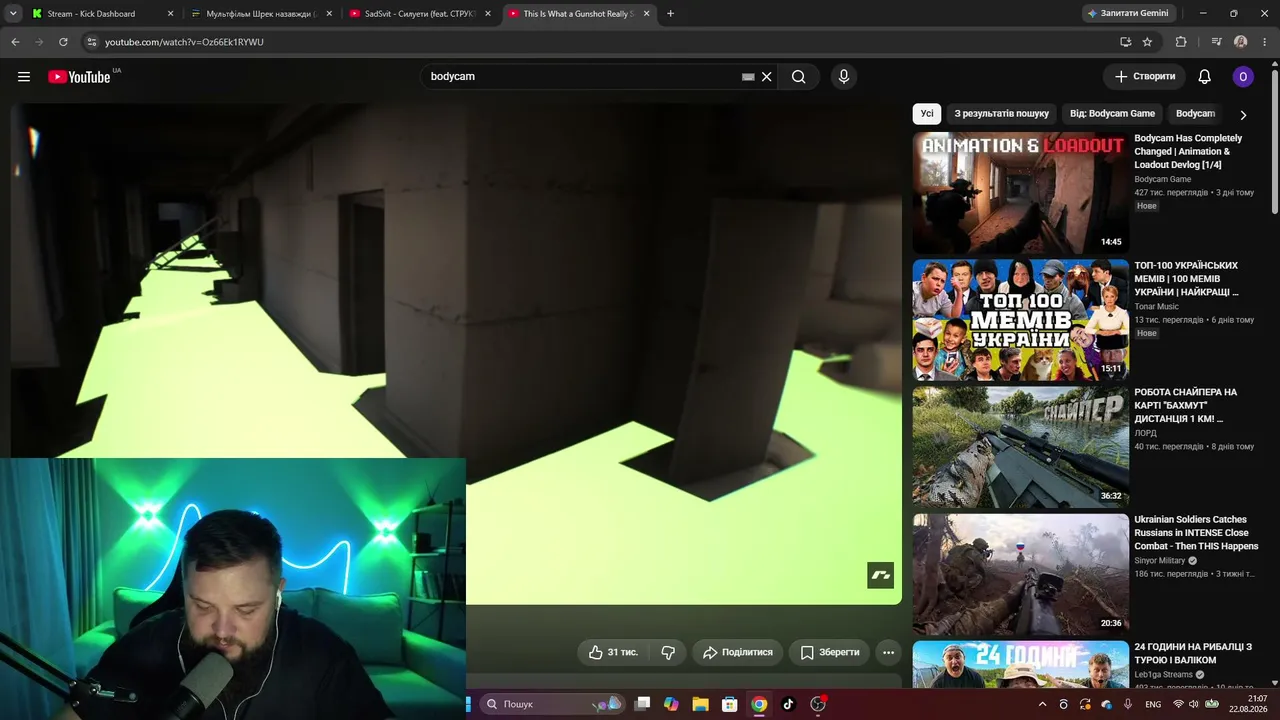Start voice search with the microphone
This screenshot has height=720, width=1280.
click(844, 77)
